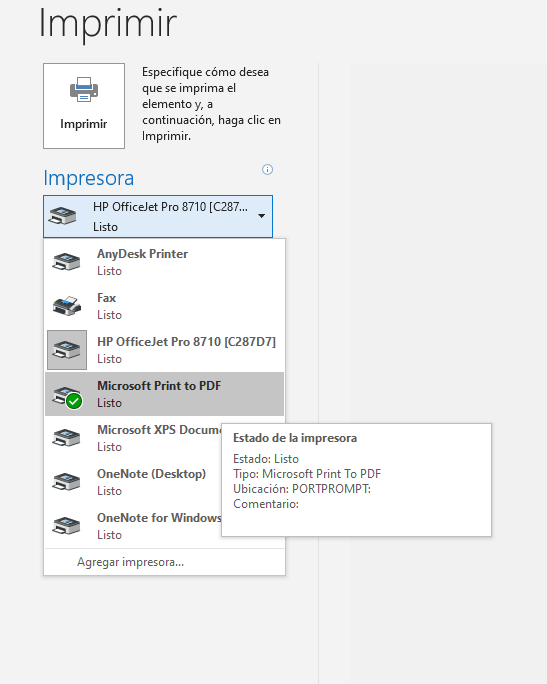Select HP OfficeJet Pro 8710 [C287D7] entry
The image size is (547, 684).
pos(164,350)
